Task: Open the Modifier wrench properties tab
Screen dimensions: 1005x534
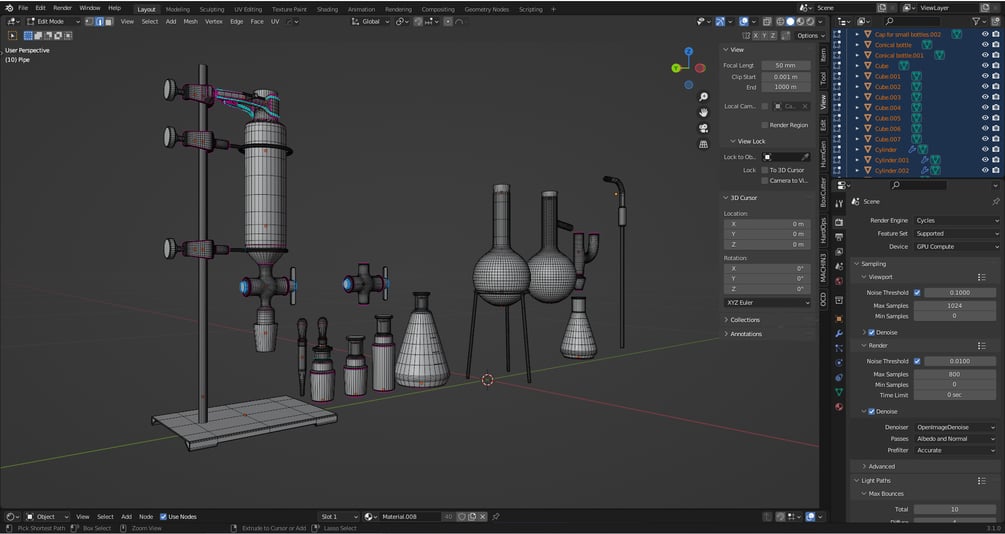Action: (x=838, y=333)
